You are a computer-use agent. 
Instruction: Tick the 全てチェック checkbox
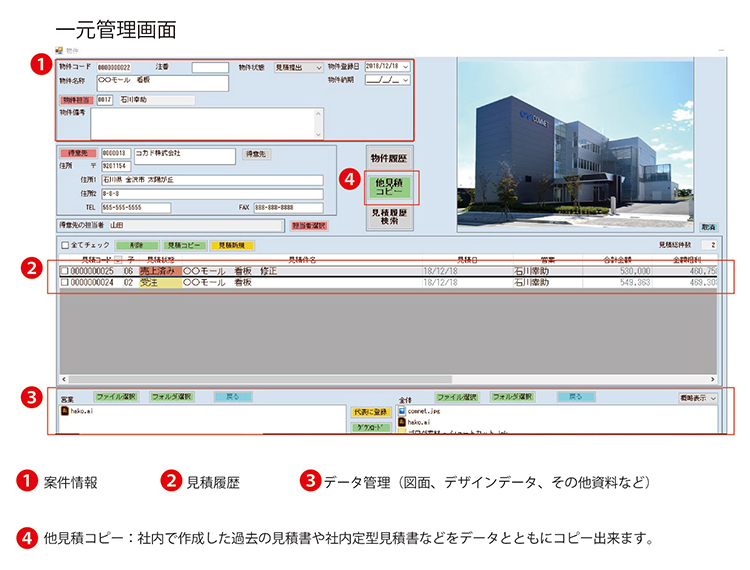pos(65,245)
